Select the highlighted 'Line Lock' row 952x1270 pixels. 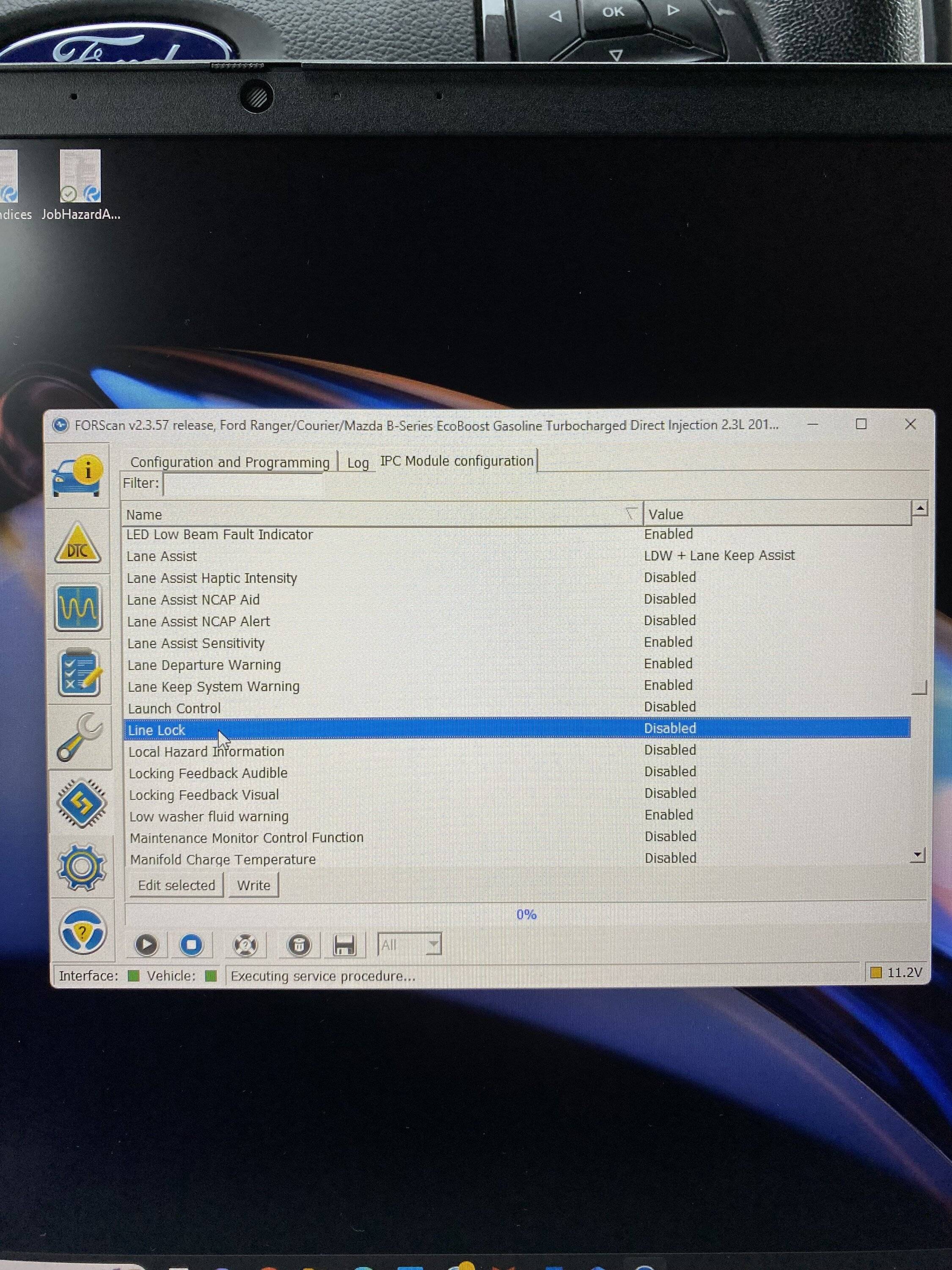[x=517, y=729]
